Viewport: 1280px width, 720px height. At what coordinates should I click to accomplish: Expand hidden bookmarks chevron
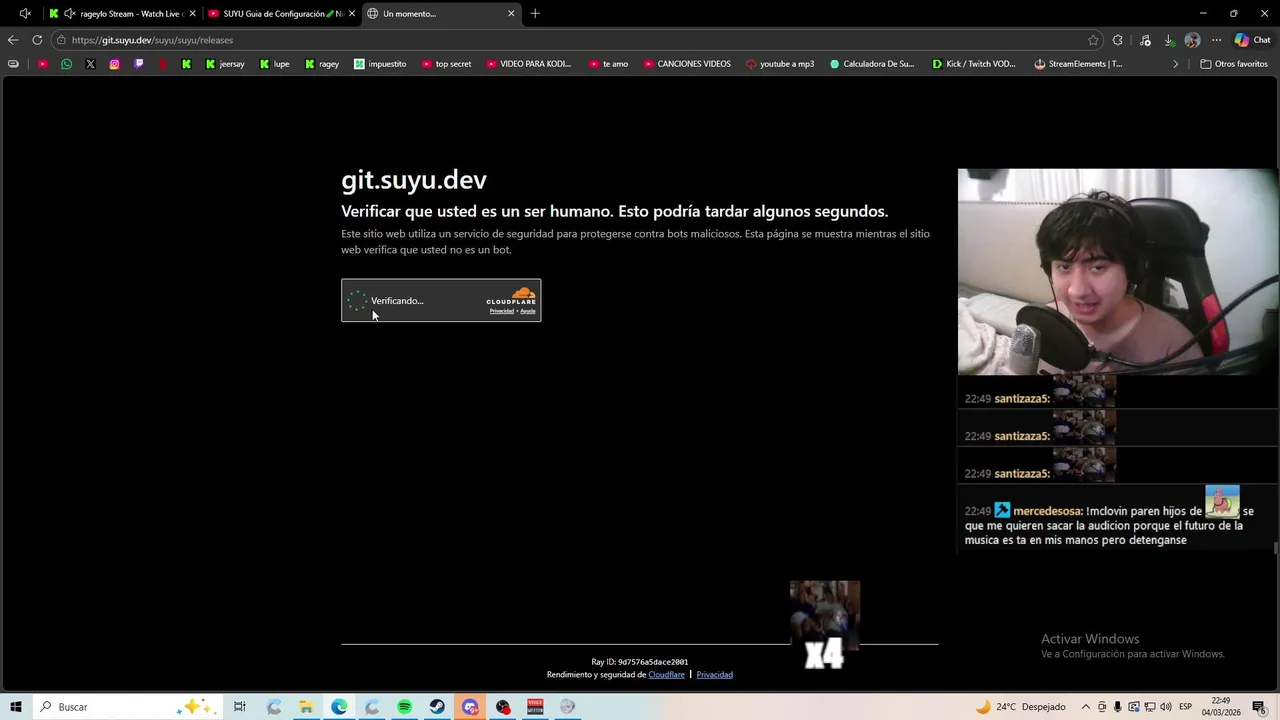1176,64
